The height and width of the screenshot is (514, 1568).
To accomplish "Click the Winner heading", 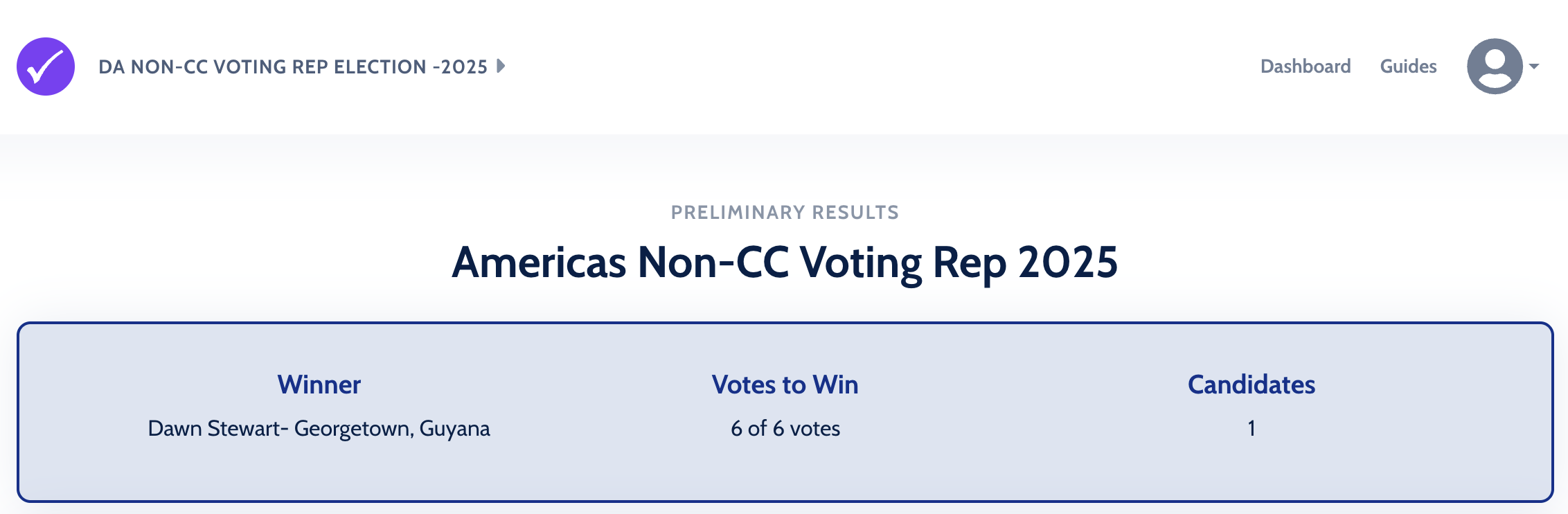I will click(x=319, y=384).
